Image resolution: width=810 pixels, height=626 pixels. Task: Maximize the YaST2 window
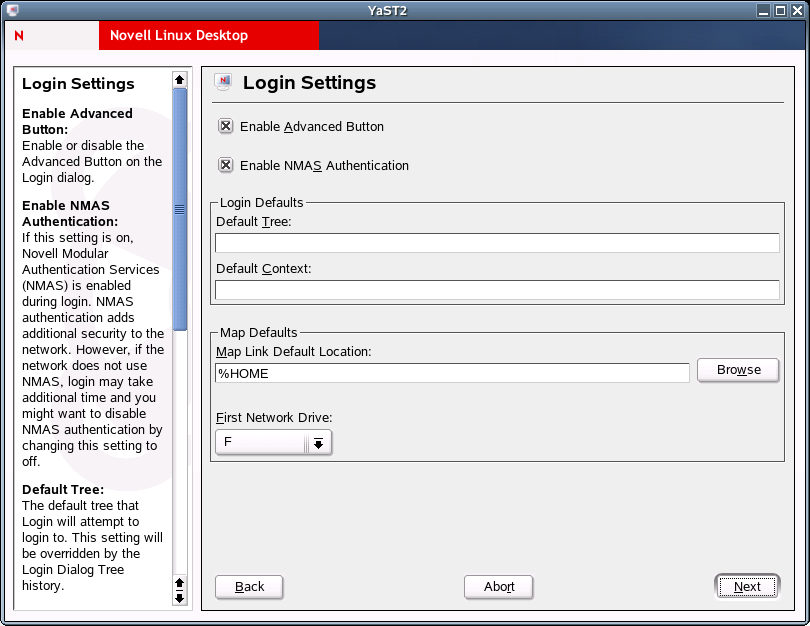pos(781,10)
